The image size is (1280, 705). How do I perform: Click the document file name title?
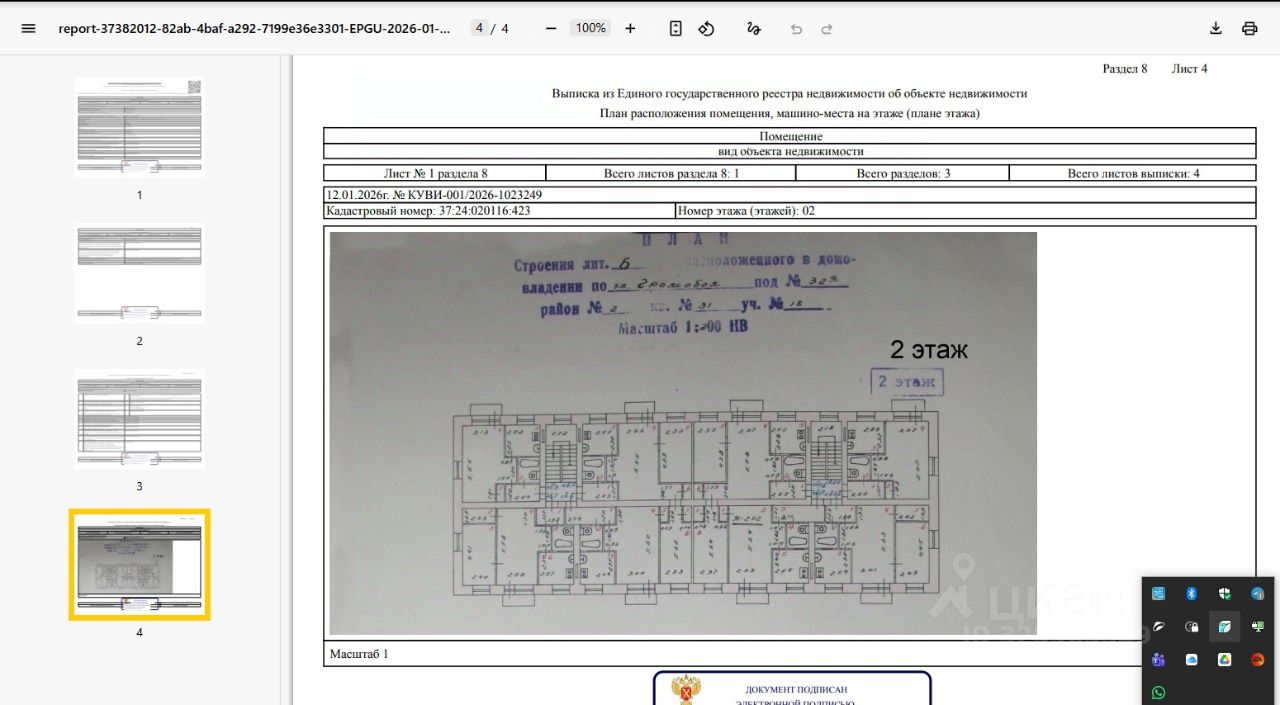(x=254, y=28)
